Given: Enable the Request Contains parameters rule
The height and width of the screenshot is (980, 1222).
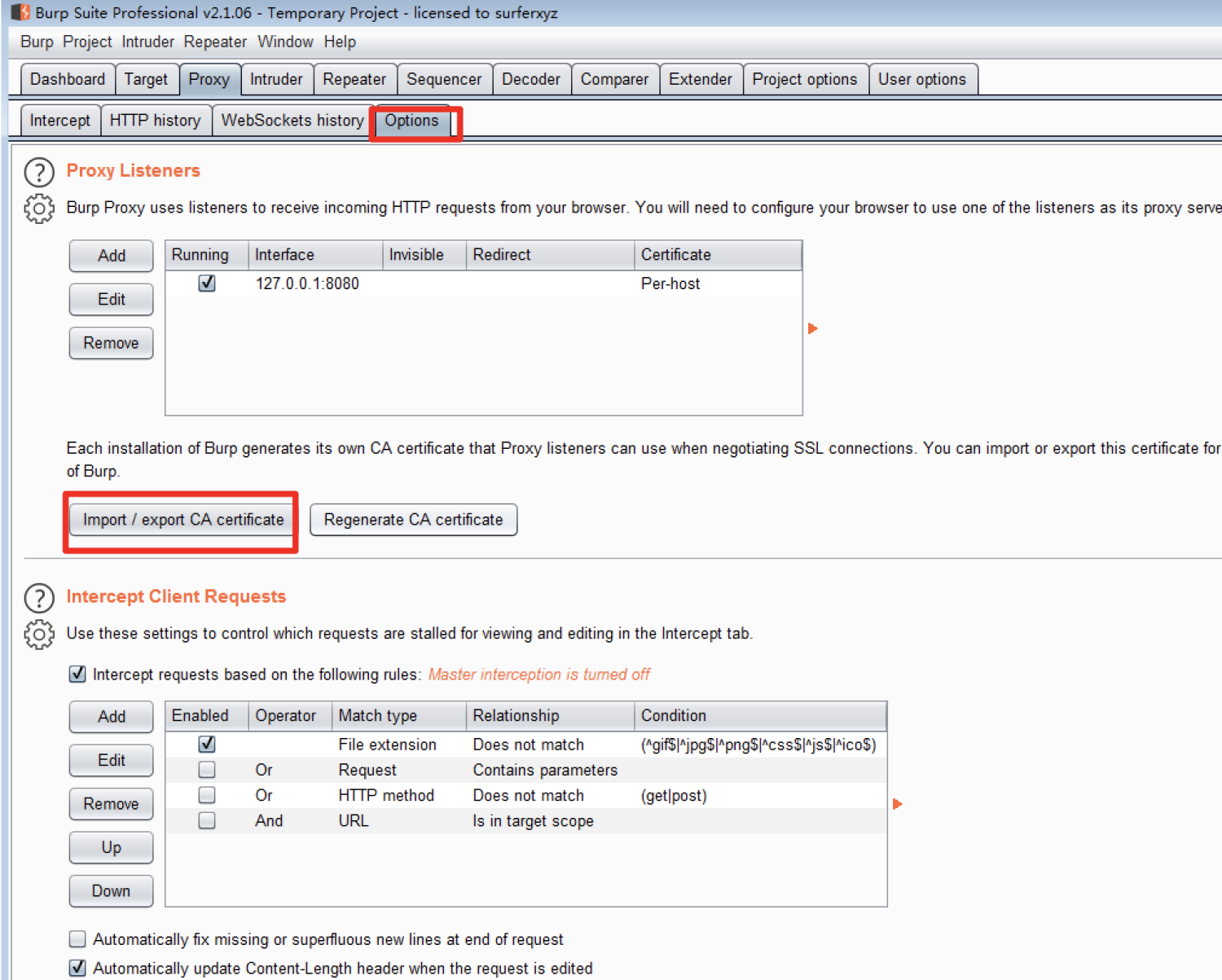Looking at the screenshot, I should 207,770.
